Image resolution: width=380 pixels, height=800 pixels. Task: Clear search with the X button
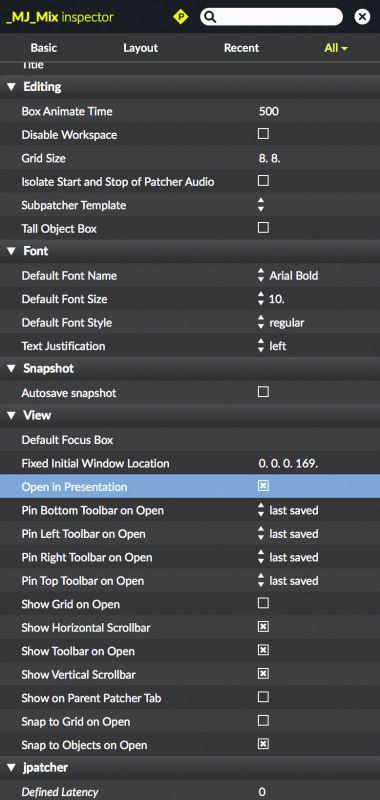tap(362, 17)
